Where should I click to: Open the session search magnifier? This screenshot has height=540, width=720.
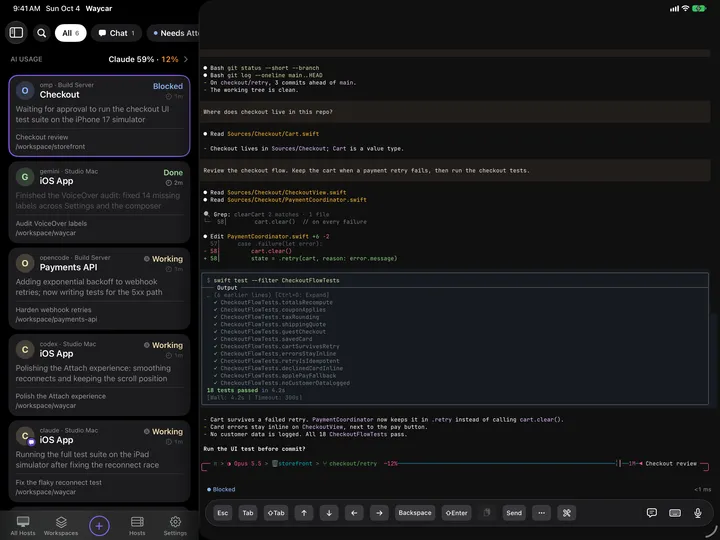(x=41, y=33)
